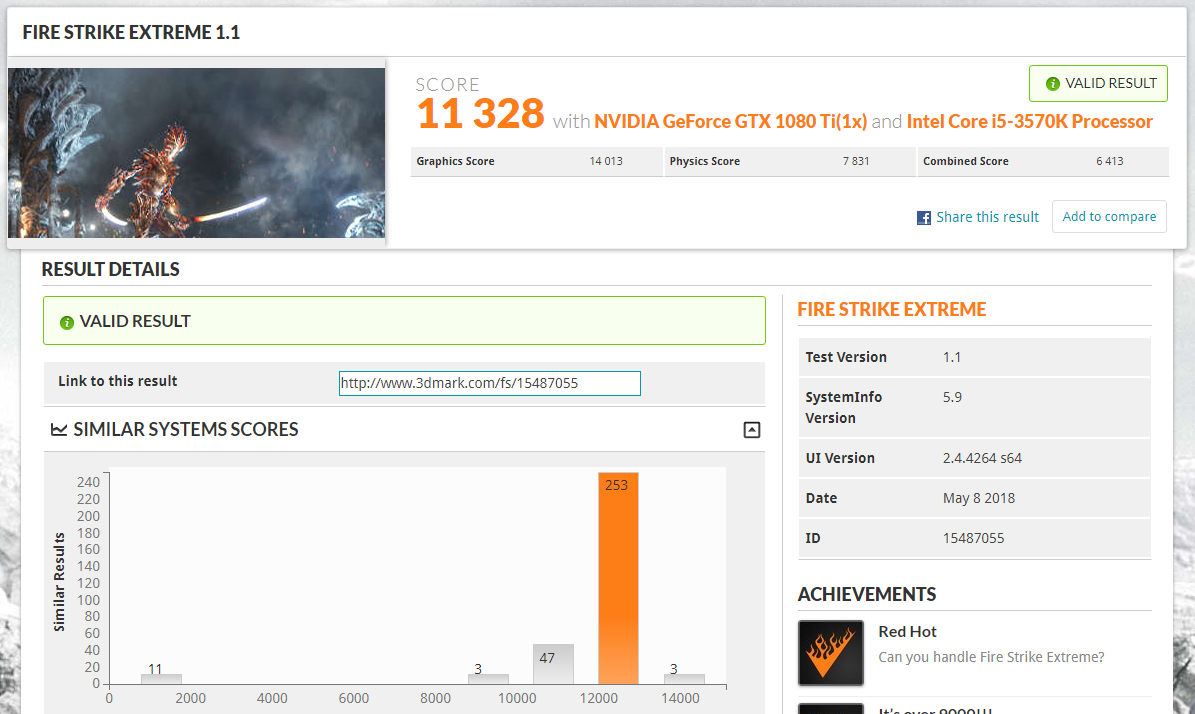Click the green icon in the top VALID RESULT badge
This screenshot has width=1195, height=714.
(x=1052, y=84)
